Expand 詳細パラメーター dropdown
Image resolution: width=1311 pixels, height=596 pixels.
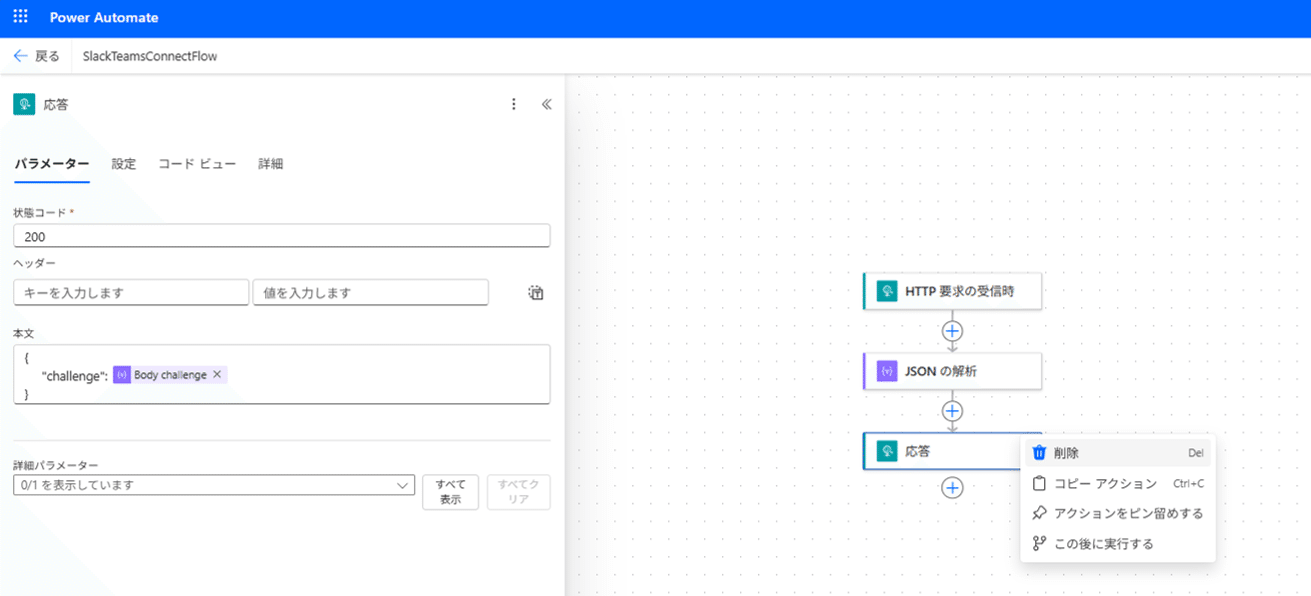(x=214, y=485)
